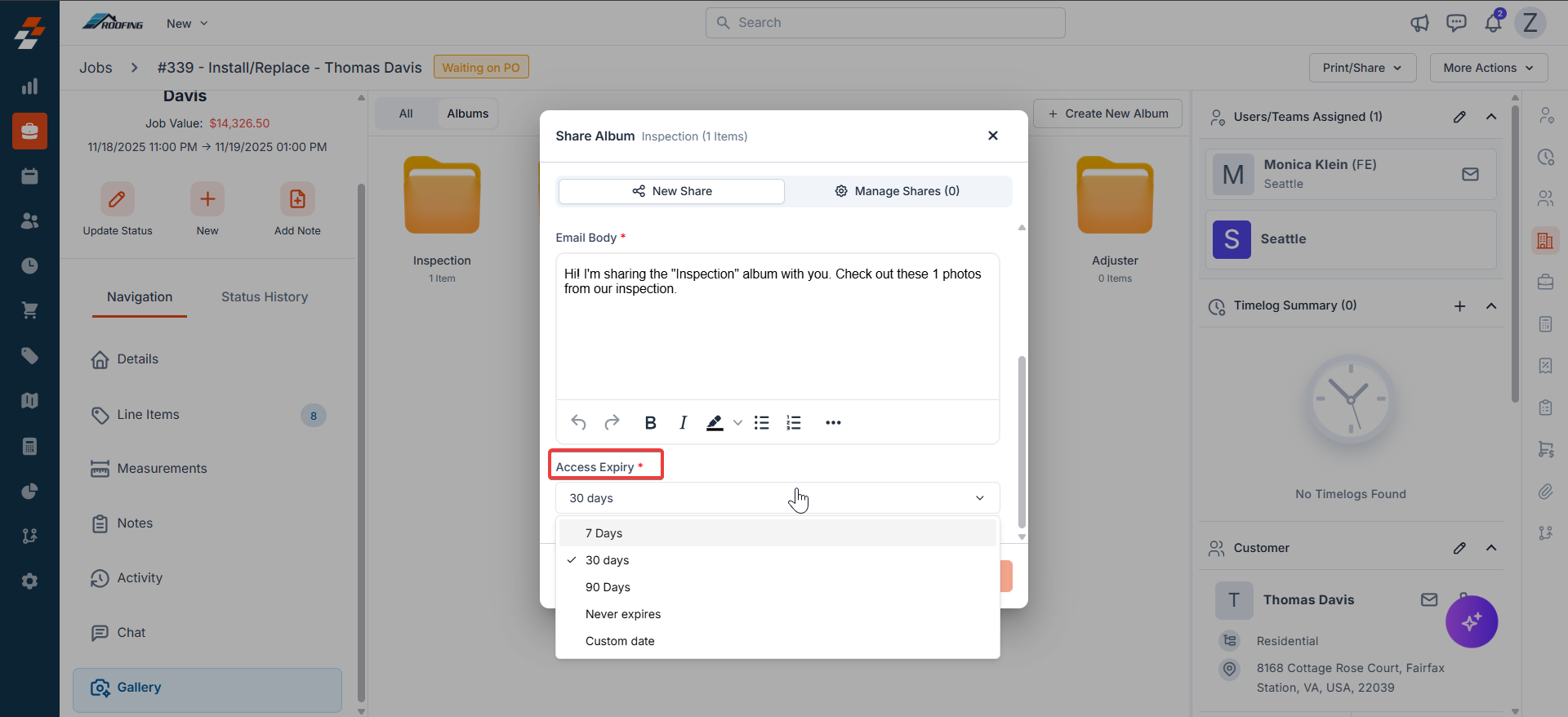1568x717 pixels.
Task: Click the Update Status button
Action: tap(118, 210)
